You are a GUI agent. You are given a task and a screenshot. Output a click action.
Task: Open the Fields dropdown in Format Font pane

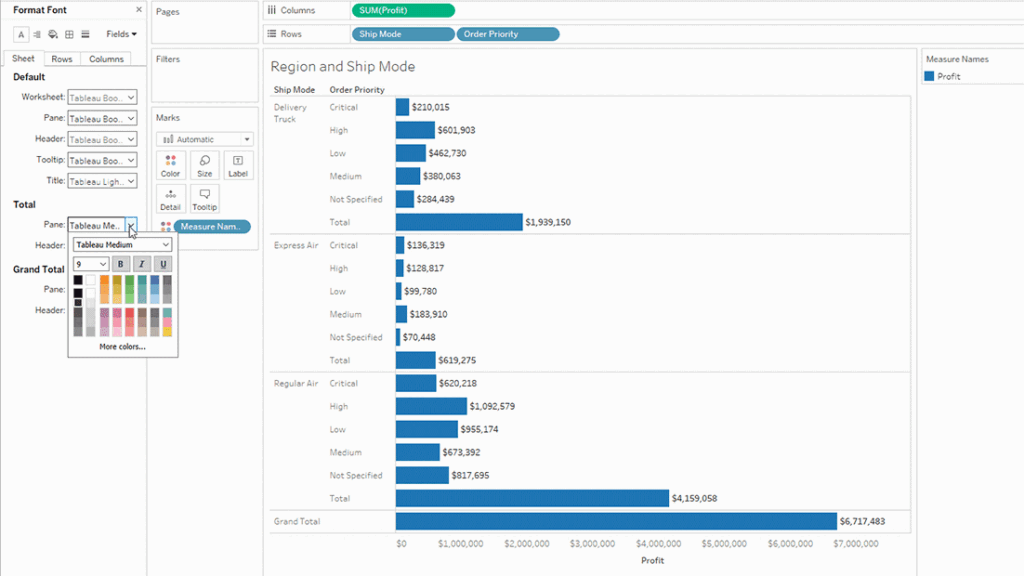121,33
